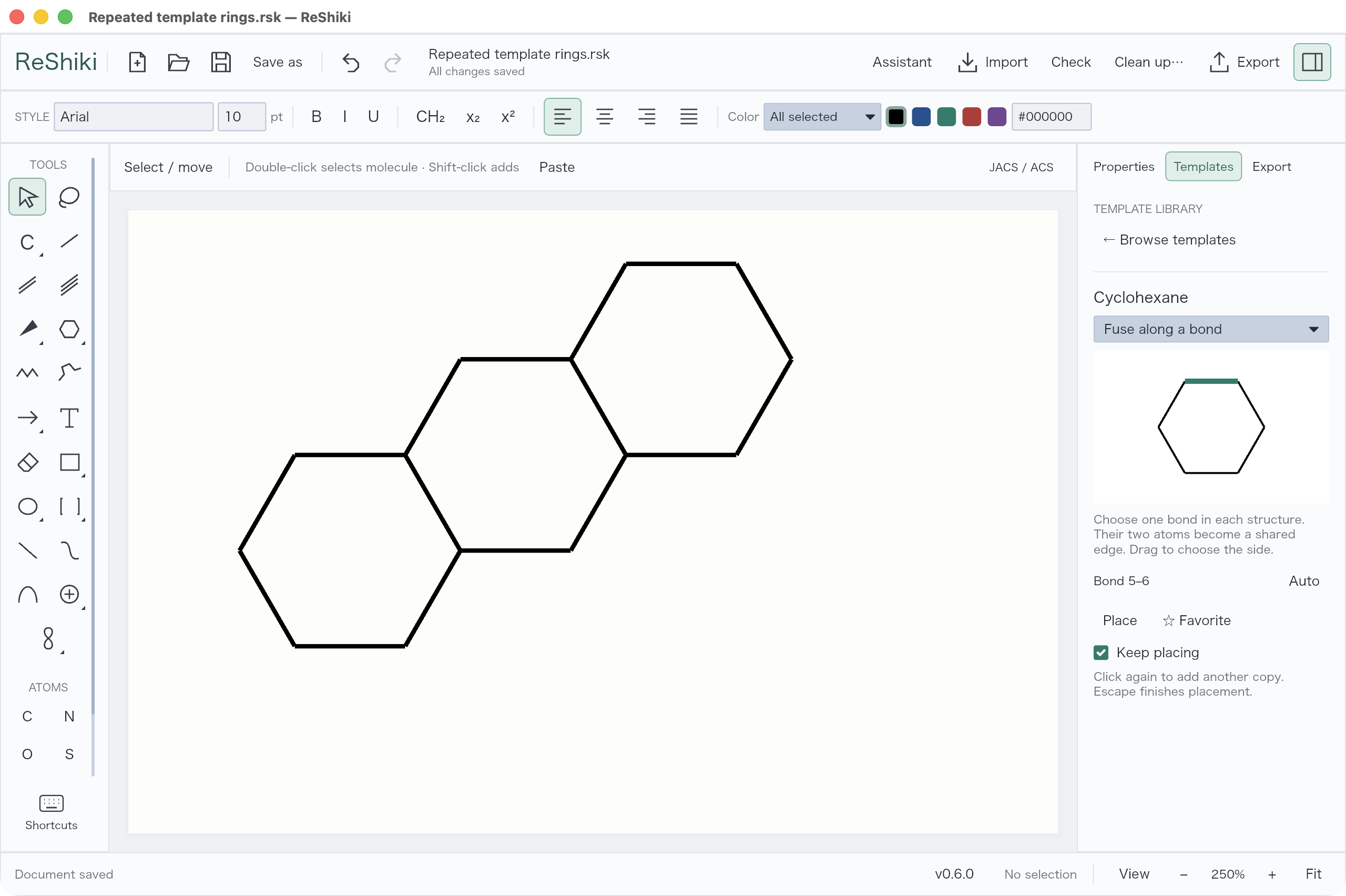Create a new document
The image size is (1346, 896).
[x=137, y=62]
